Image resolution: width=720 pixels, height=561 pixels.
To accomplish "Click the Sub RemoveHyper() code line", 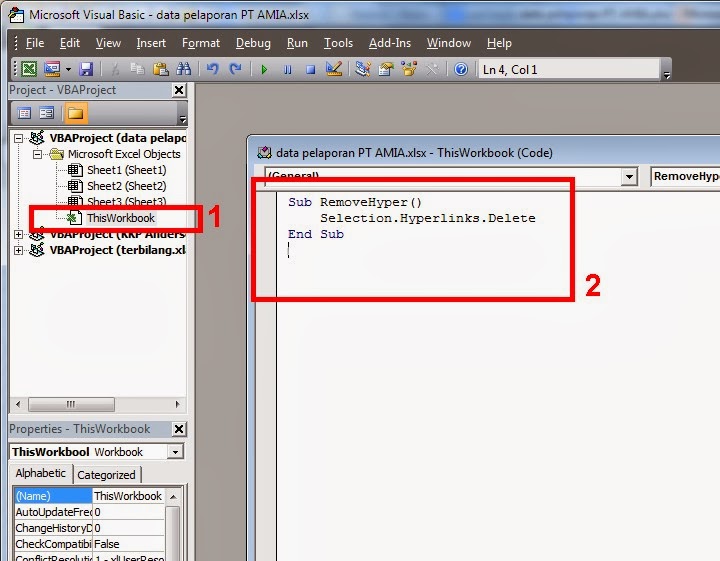I will [x=355, y=202].
